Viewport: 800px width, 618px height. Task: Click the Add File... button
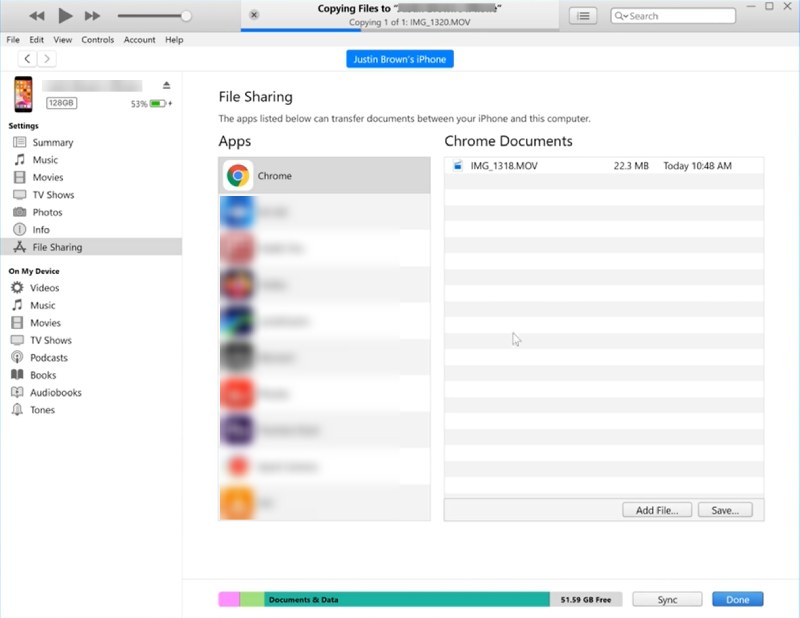[657, 510]
